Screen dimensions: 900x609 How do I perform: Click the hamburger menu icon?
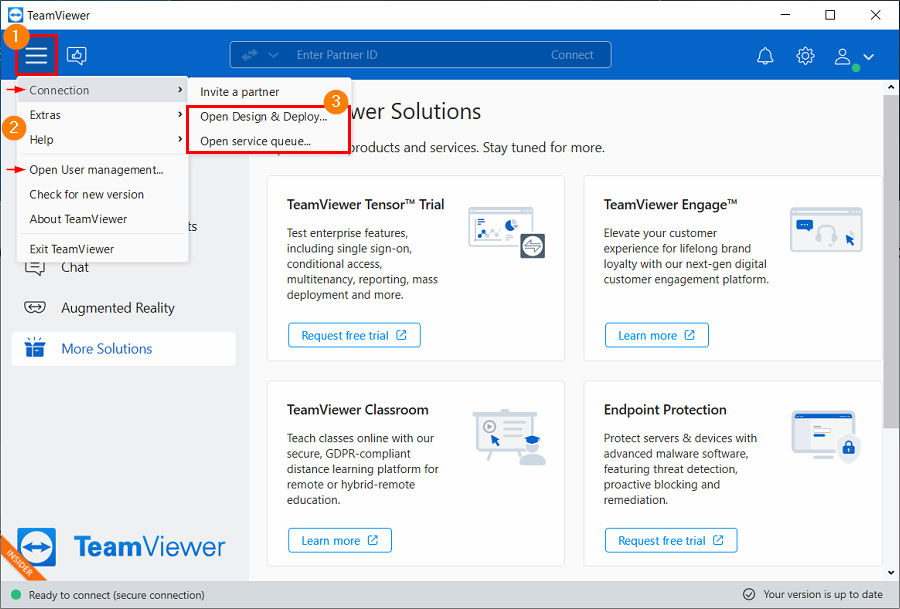coord(36,56)
